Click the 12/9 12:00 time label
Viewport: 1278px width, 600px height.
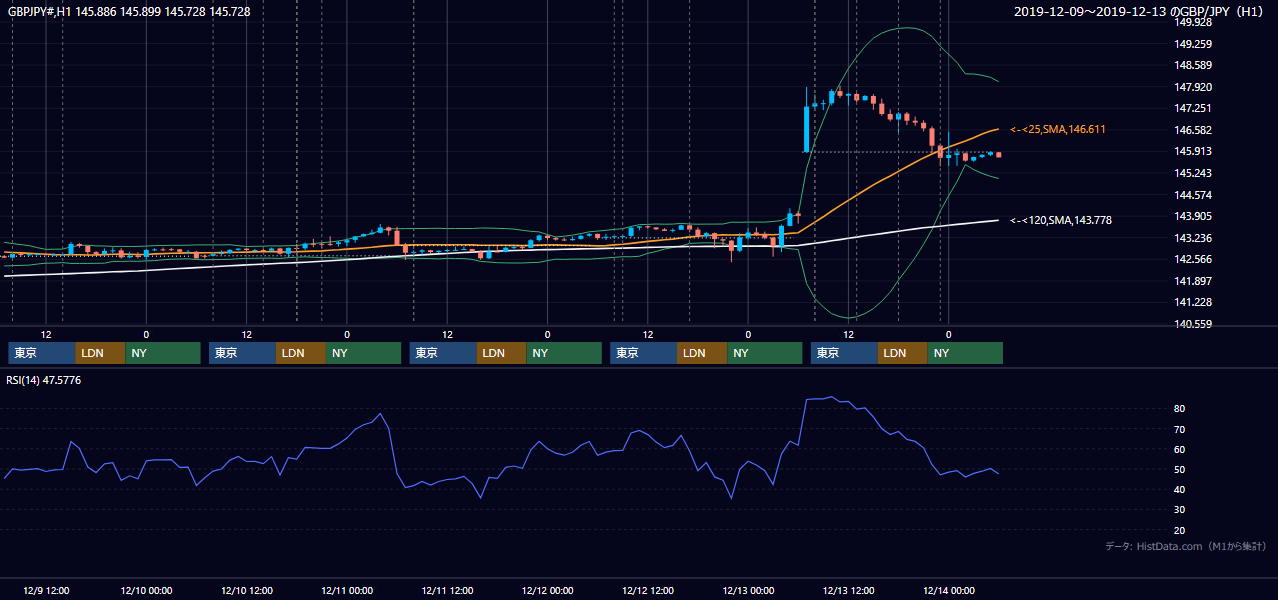point(46,590)
